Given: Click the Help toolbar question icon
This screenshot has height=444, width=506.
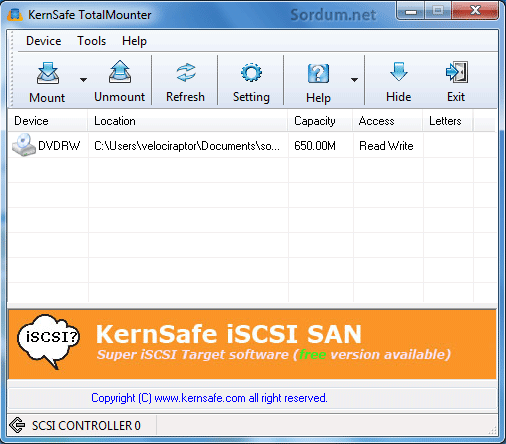Looking at the screenshot, I should 318,73.
